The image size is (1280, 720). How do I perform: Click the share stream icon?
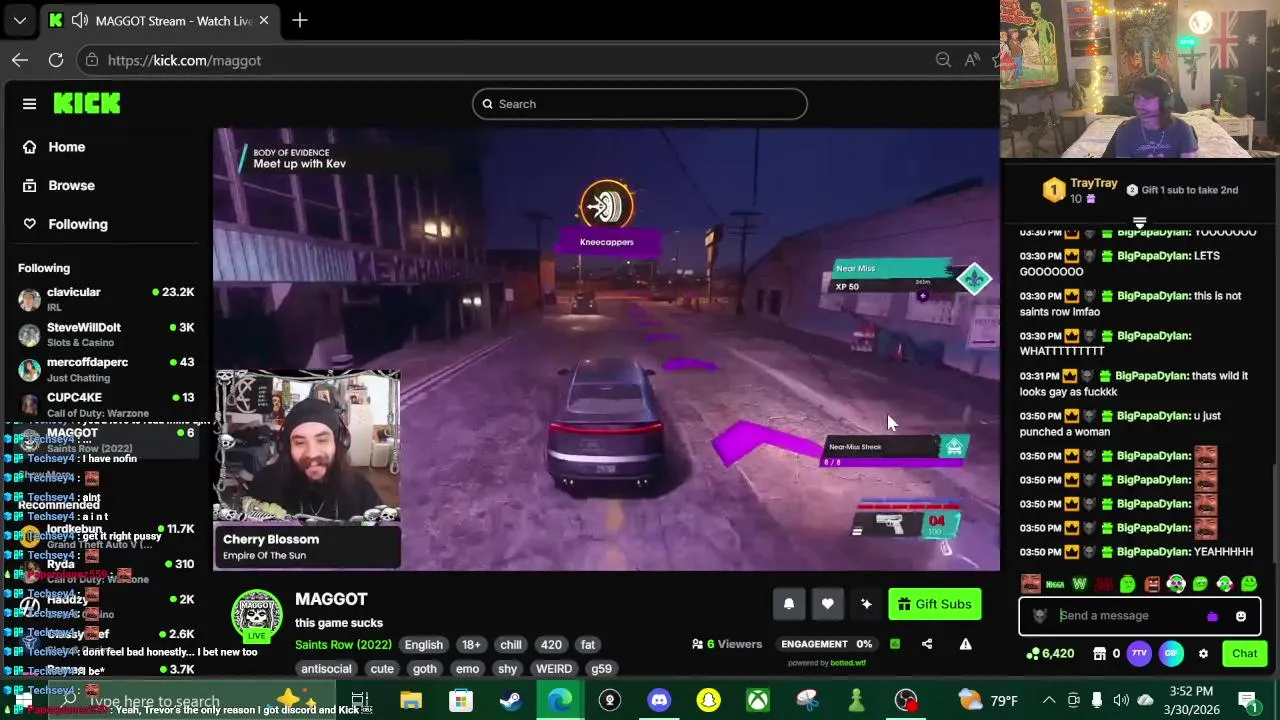[927, 644]
